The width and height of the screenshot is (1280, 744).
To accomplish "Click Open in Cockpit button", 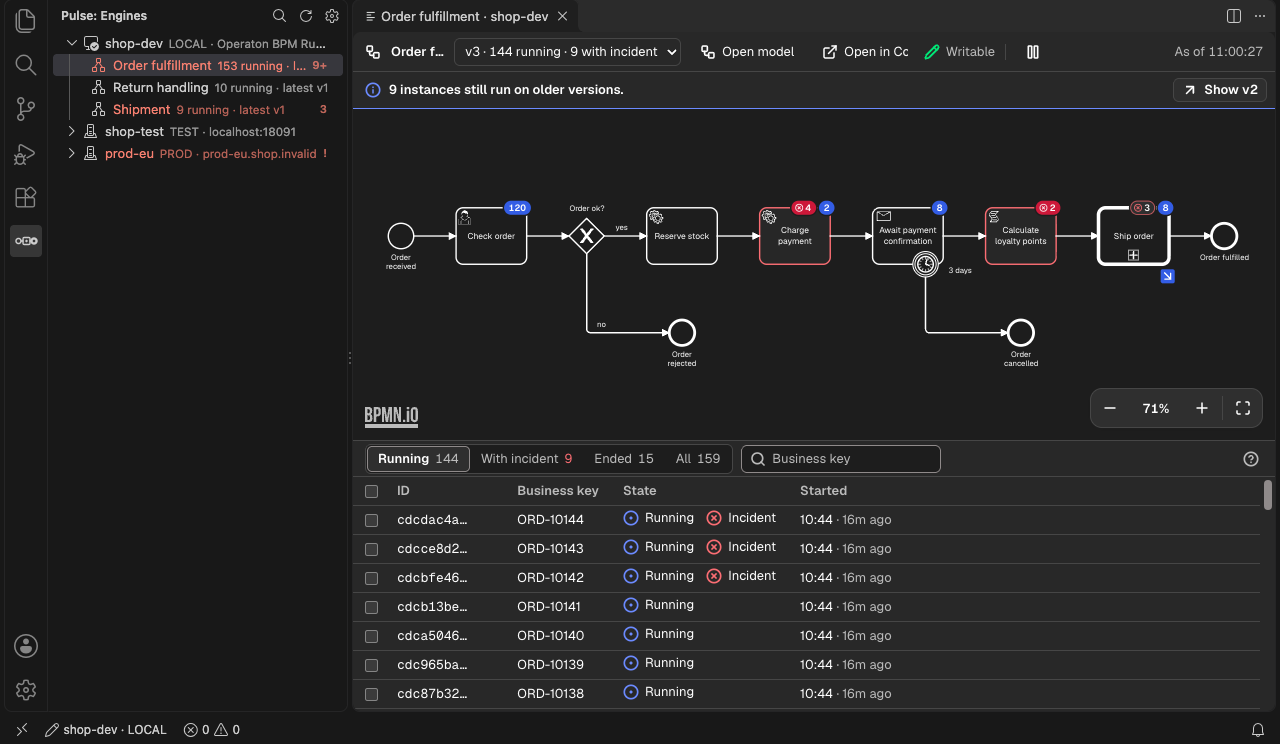I will coord(865,52).
